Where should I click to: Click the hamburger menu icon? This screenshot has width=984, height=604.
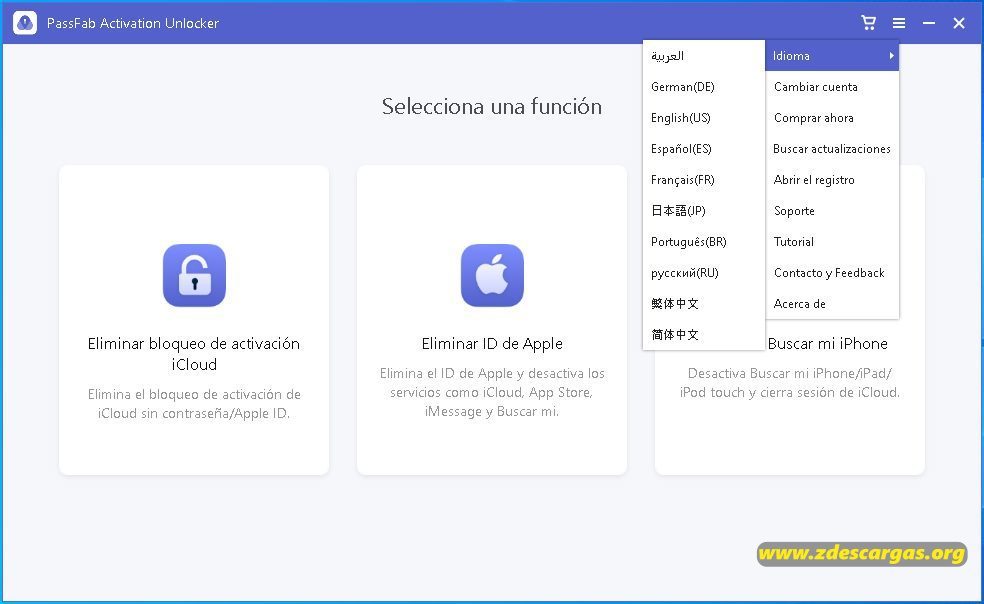899,23
